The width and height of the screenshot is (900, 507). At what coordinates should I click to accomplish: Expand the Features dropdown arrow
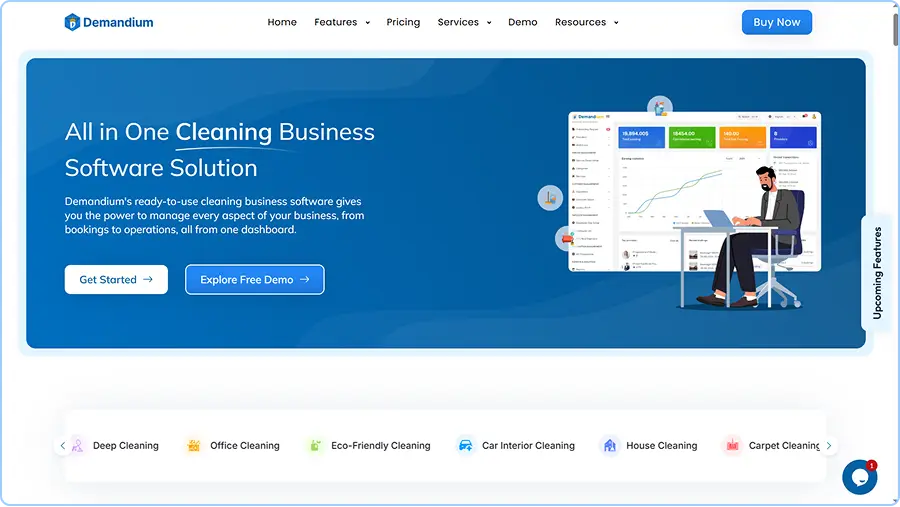[x=367, y=23]
